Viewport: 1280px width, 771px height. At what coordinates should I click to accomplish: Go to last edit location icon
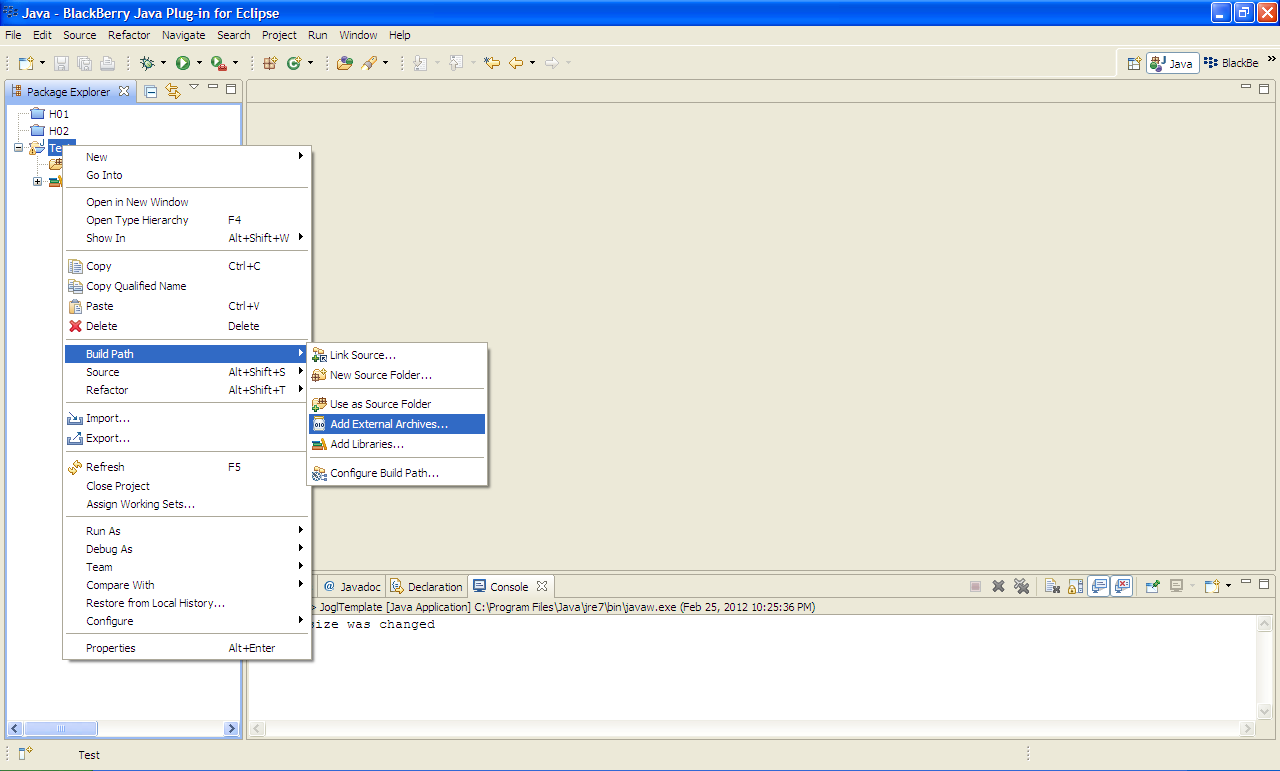tap(491, 63)
